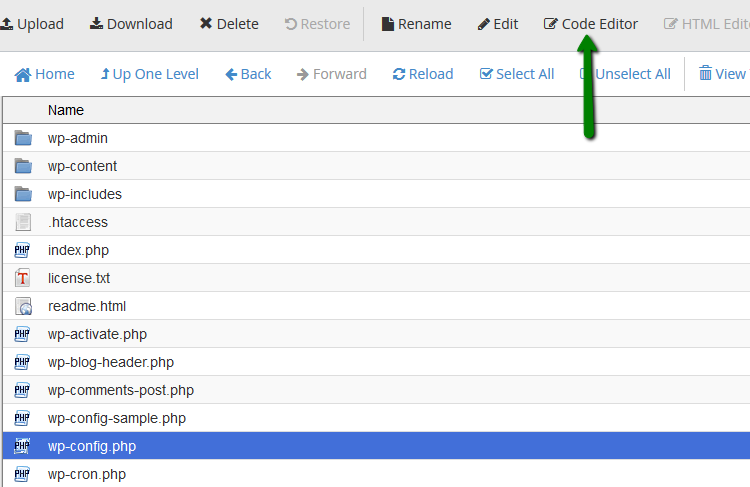The image size is (750, 487).
Task: Open the wp-admin folder icon
Action: point(23,138)
